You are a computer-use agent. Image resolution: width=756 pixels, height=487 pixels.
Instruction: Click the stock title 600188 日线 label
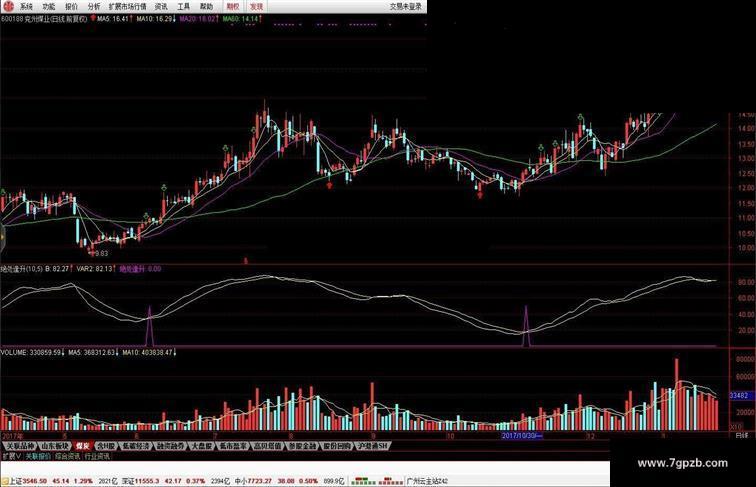point(44,19)
